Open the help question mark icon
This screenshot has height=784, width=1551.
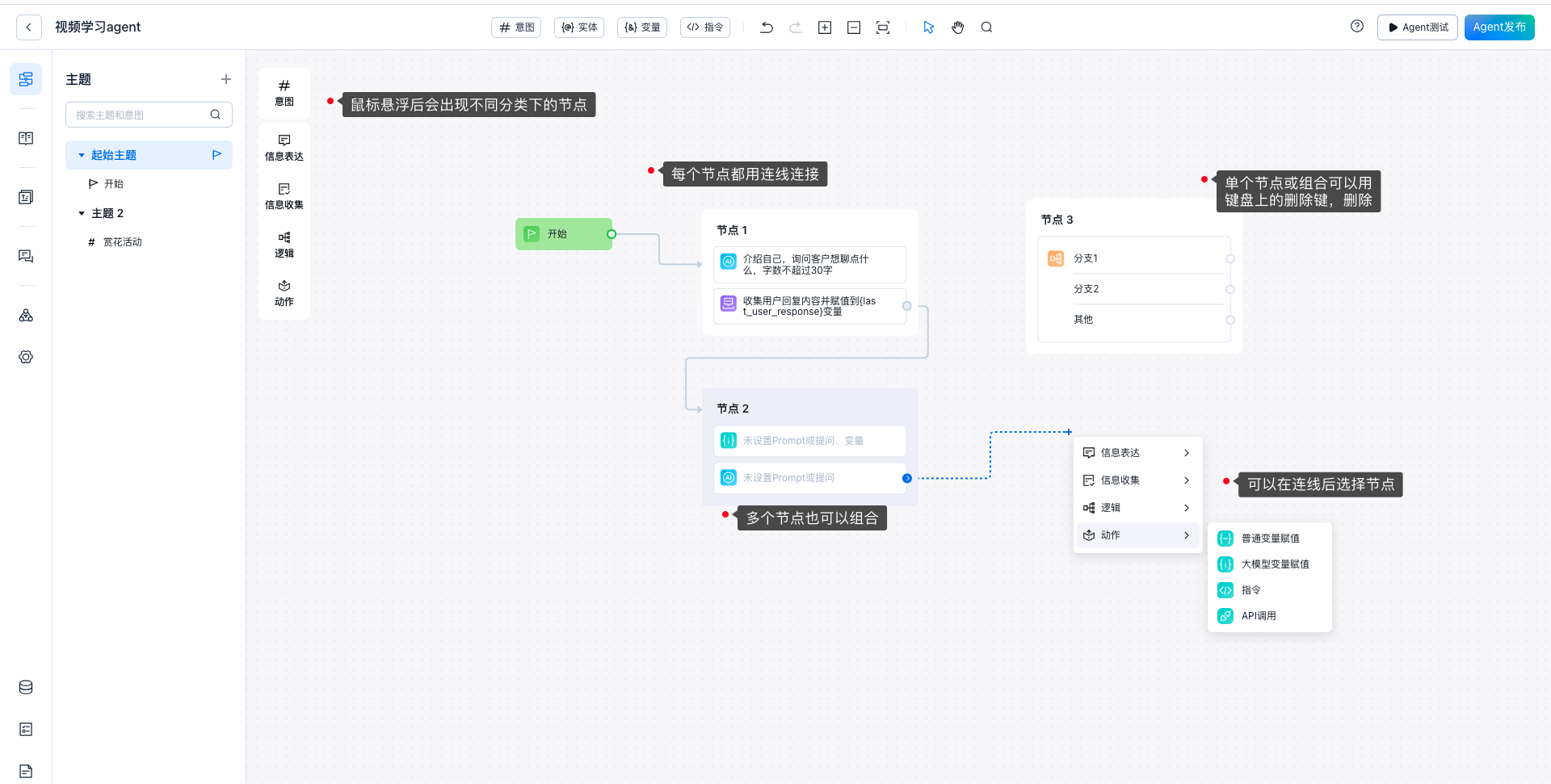pos(1357,27)
